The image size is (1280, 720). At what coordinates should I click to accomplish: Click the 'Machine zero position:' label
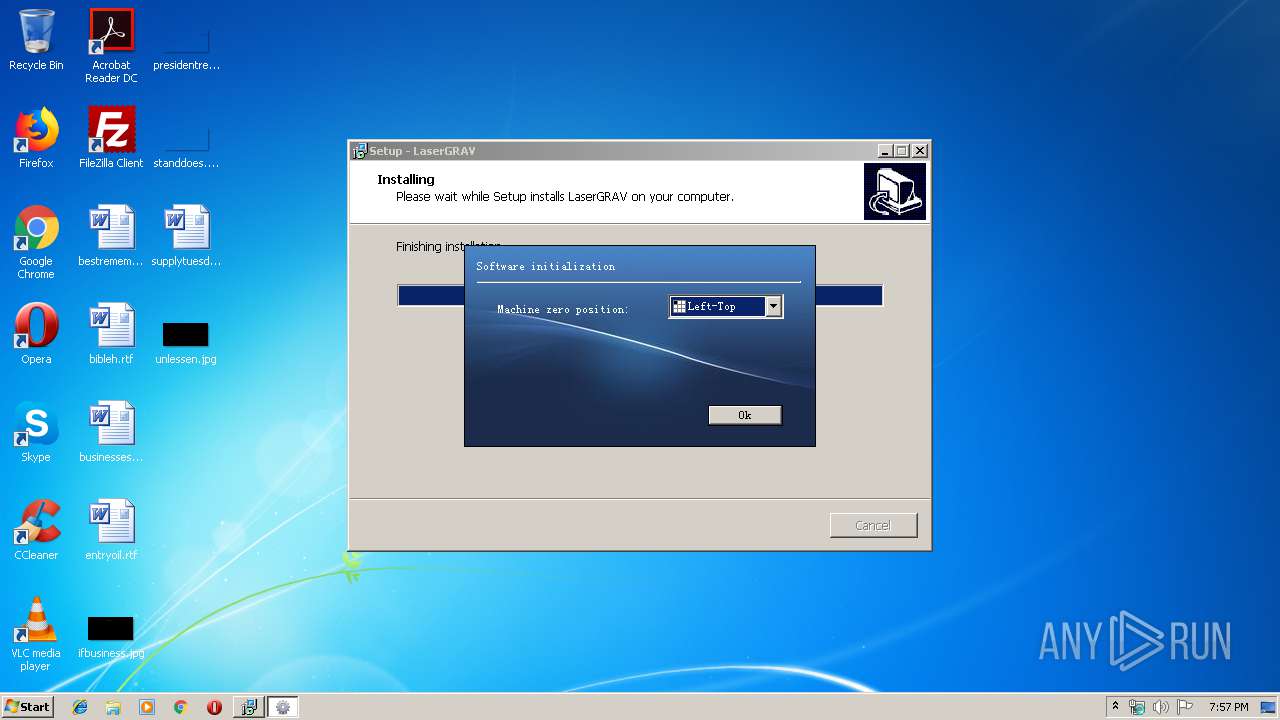563,310
